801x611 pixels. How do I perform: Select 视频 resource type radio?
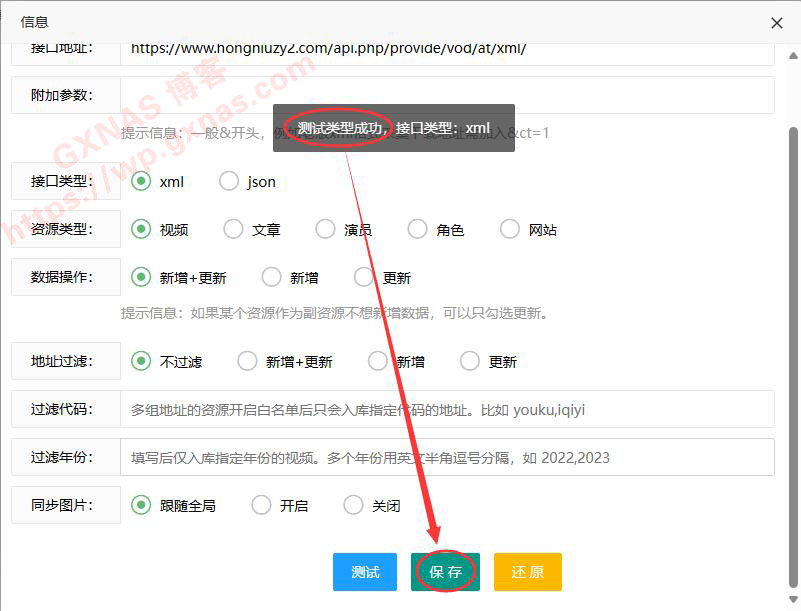tap(142, 229)
